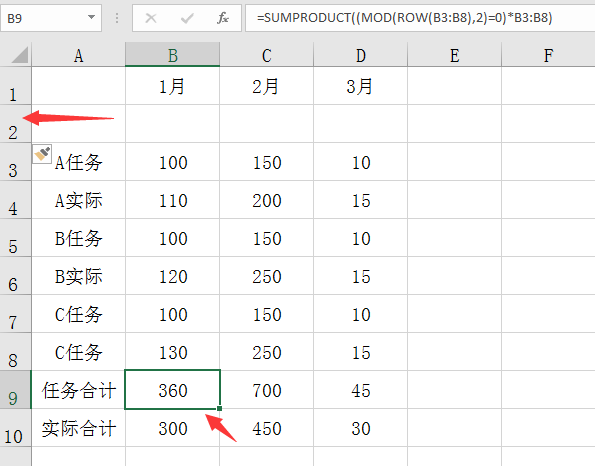Click the cell with value 200

point(267,200)
